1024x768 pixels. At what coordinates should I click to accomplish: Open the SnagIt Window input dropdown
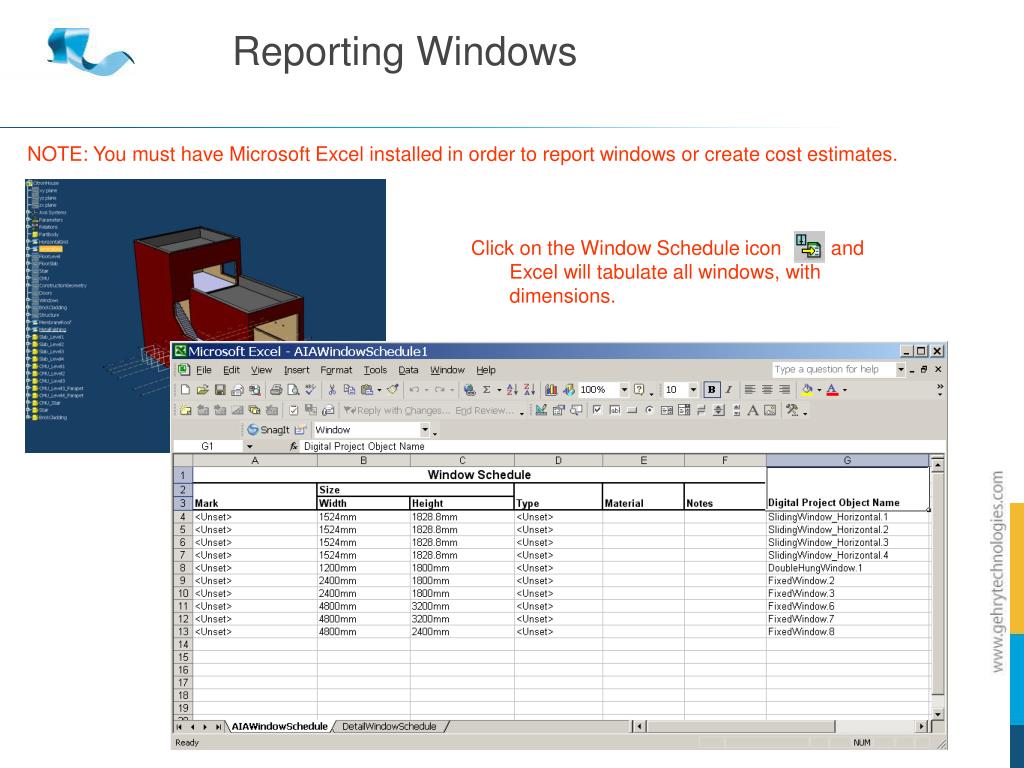(424, 430)
